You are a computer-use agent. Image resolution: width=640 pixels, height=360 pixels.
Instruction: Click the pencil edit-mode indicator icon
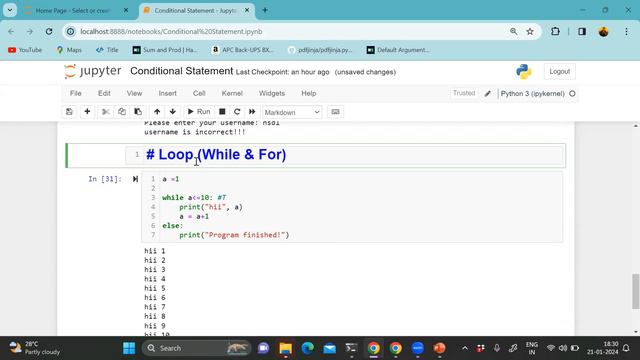click(488, 93)
